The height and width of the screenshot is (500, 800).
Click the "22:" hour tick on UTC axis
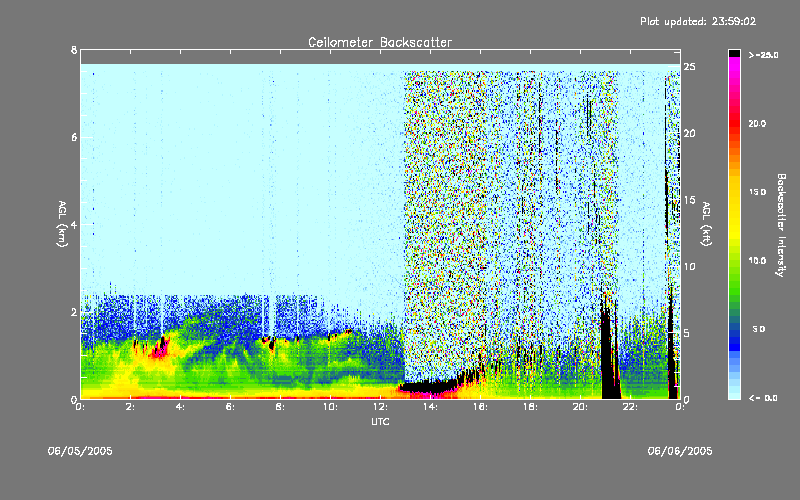[630, 407]
